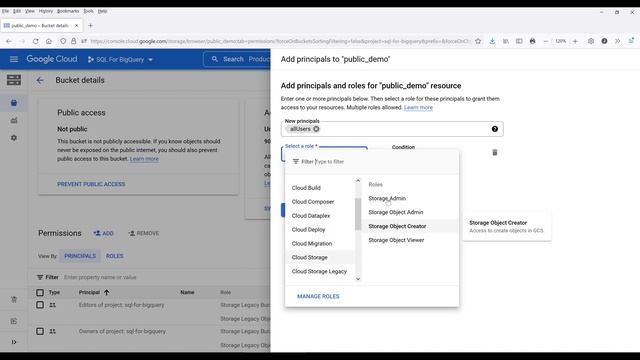The width and height of the screenshot is (640, 360).
Task: Select the Cloud Storage category
Action: coord(310,257)
